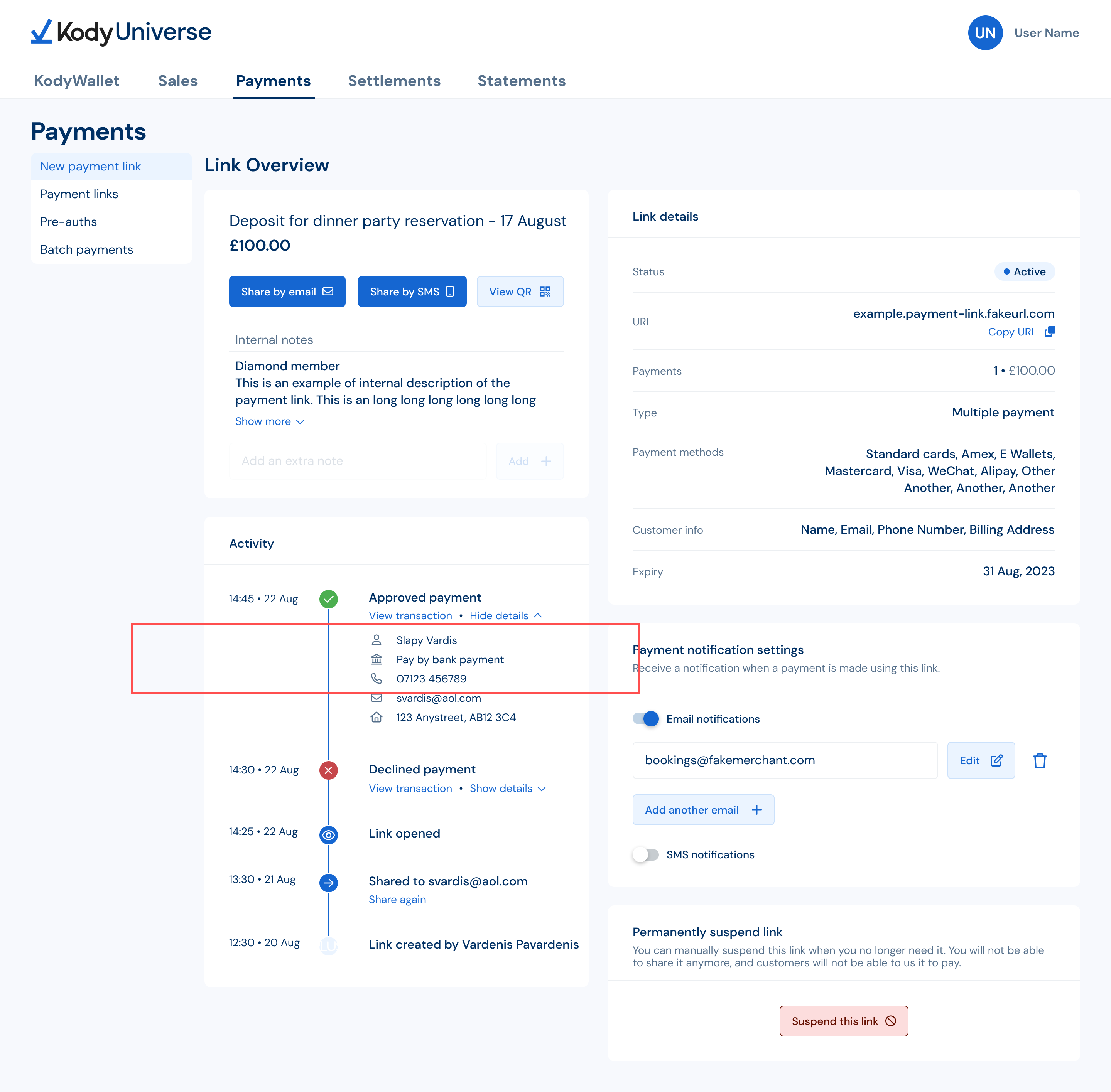Image resolution: width=1111 pixels, height=1092 pixels.
Task: Turn off Email notifications toggle
Action: (x=646, y=719)
